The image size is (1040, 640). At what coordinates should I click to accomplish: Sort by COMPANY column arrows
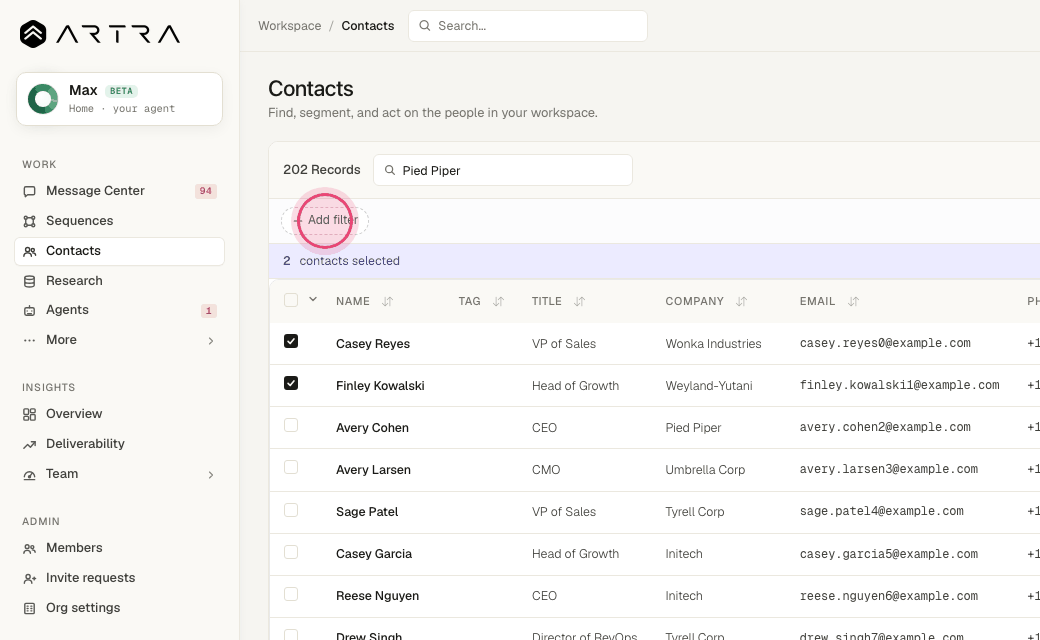[742, 302]
